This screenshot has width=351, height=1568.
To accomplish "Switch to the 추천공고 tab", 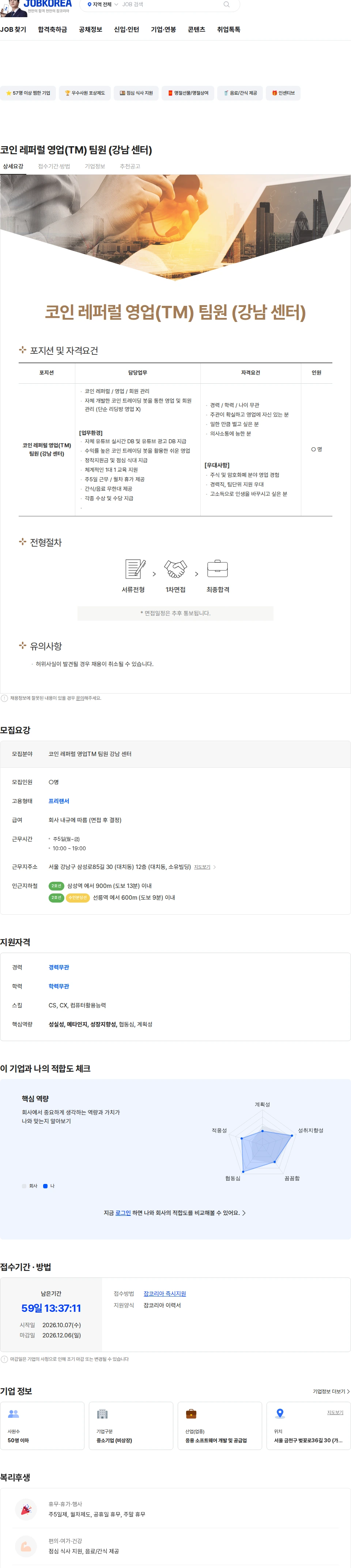I will point(130,166).
